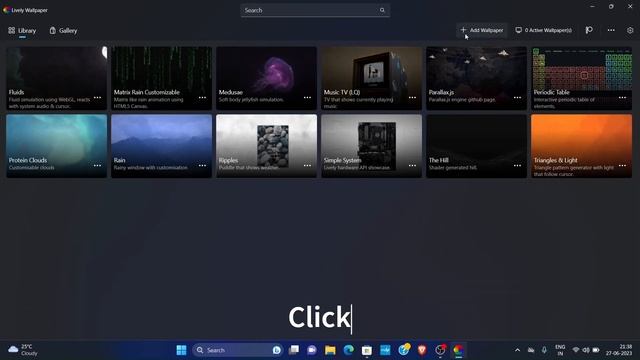
Task: Select the Ripples wallpaper
Action: click(266, 146)
